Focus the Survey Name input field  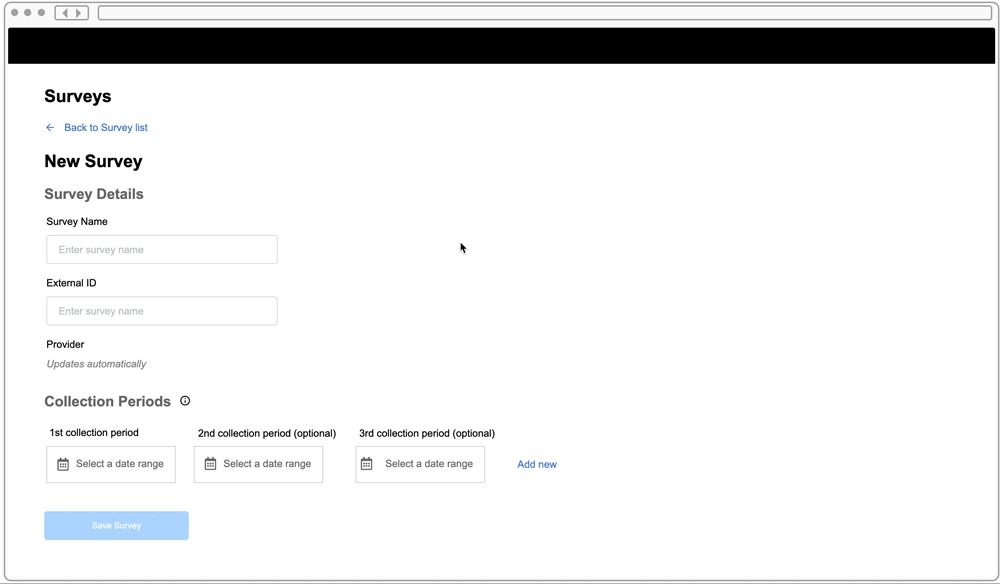[162, 249]
